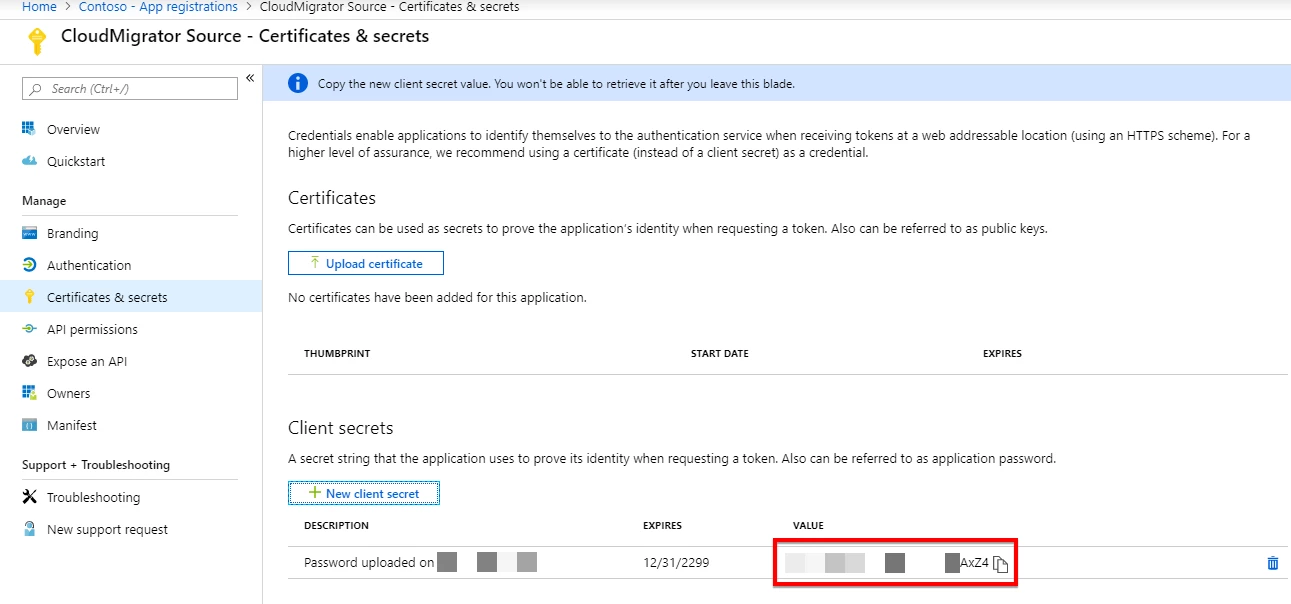Image resolution: width=1291 pixels, height=604 pixels.
Task: Click the secret value ending AxZ4
Action: pyautogui.click(x=887, y=563)
